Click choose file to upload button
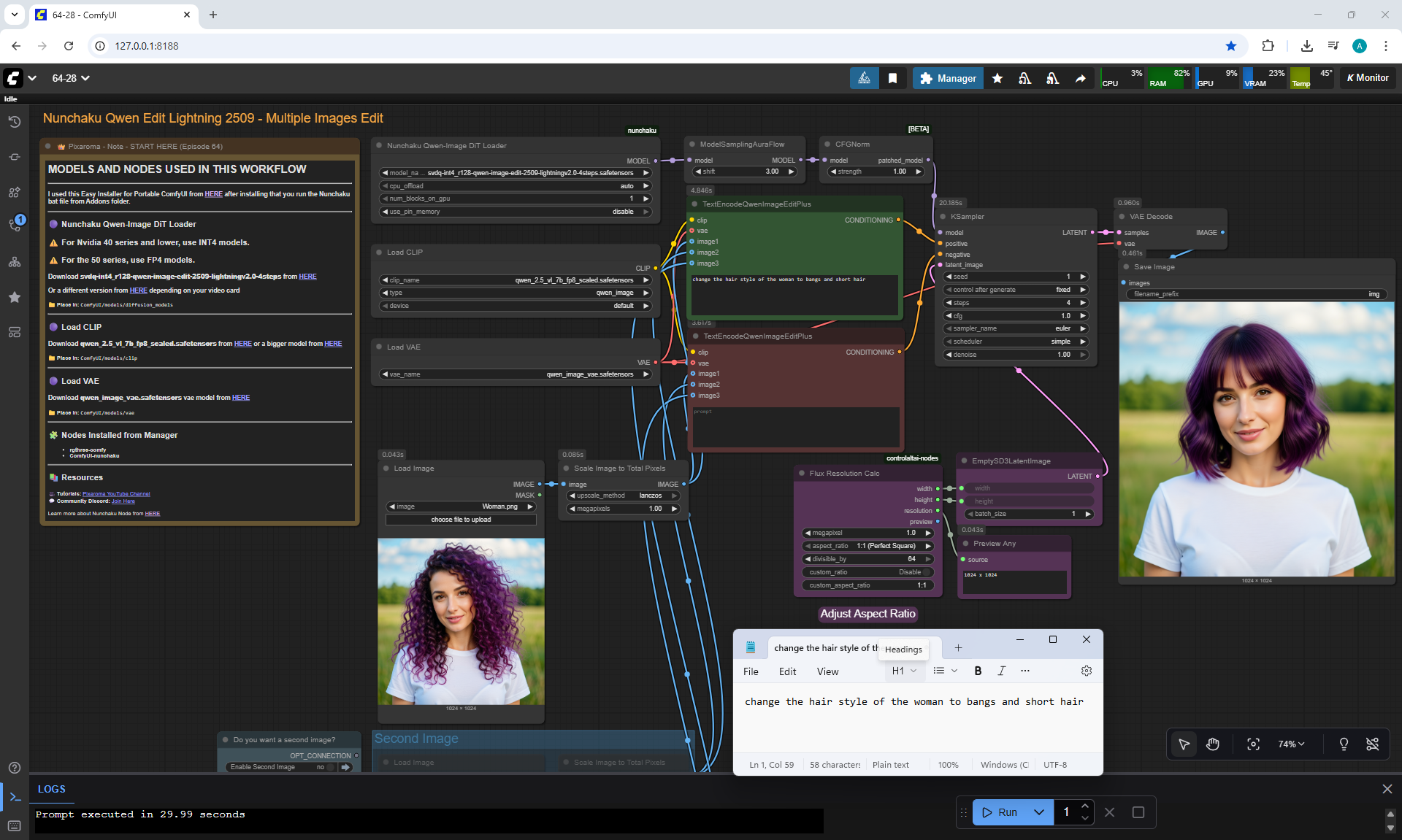 (461, 520)
